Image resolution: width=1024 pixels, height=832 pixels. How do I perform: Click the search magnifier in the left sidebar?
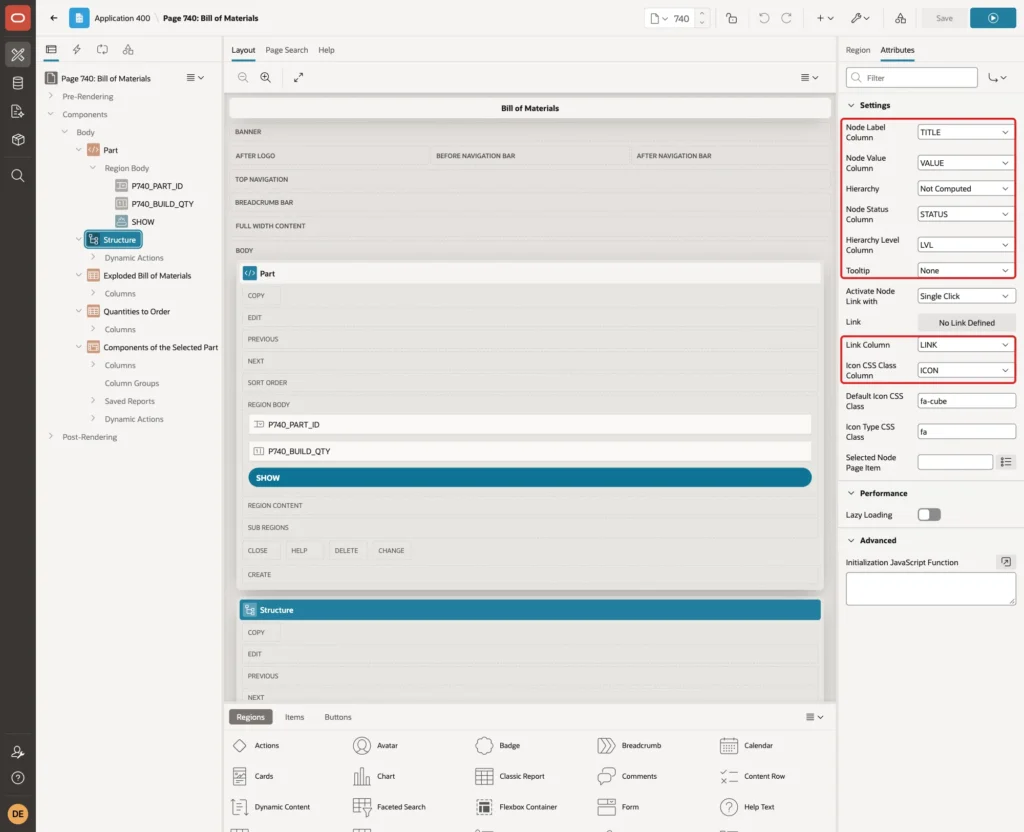click(18, 176)
